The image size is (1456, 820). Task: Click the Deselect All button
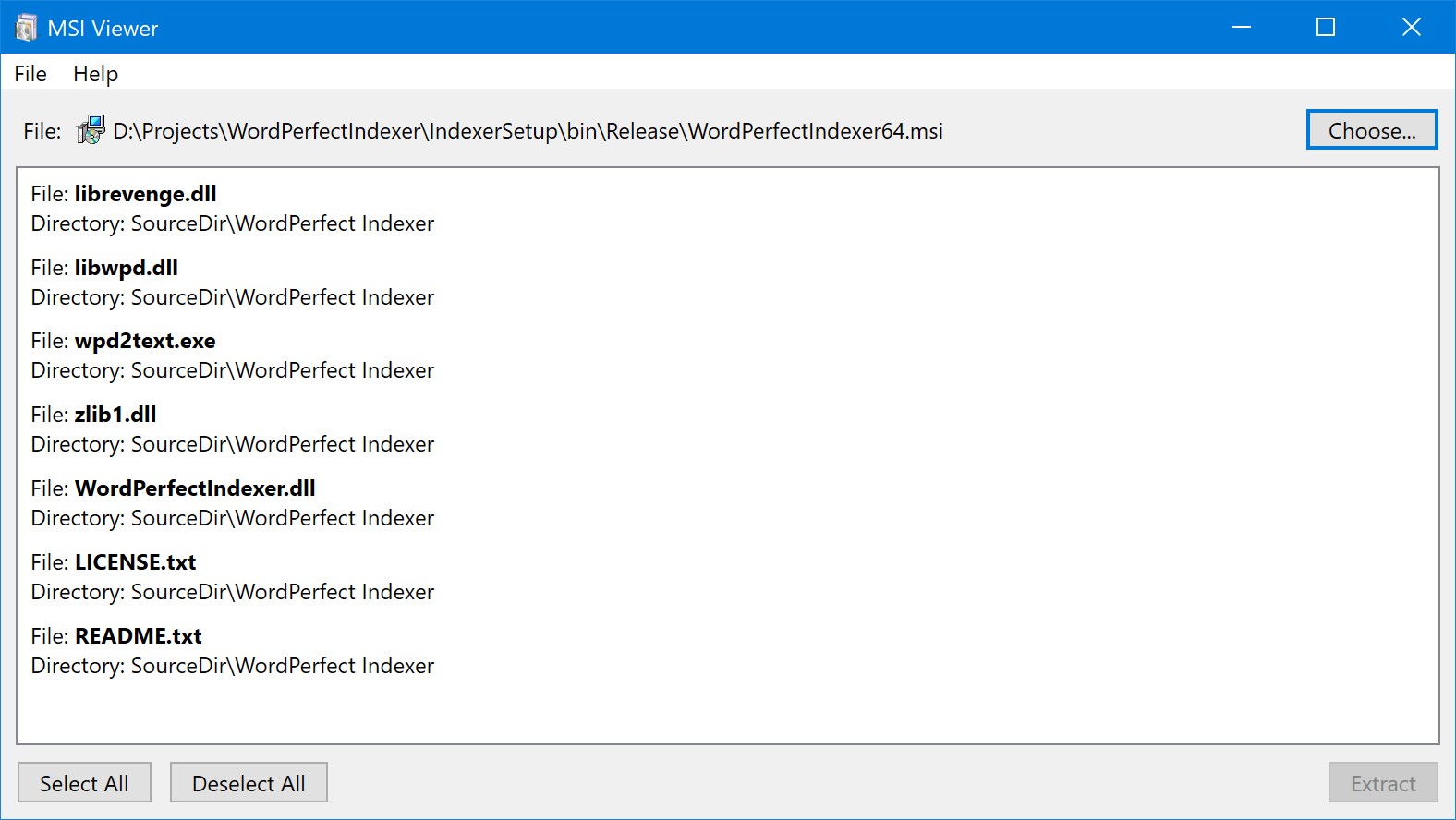249,783
